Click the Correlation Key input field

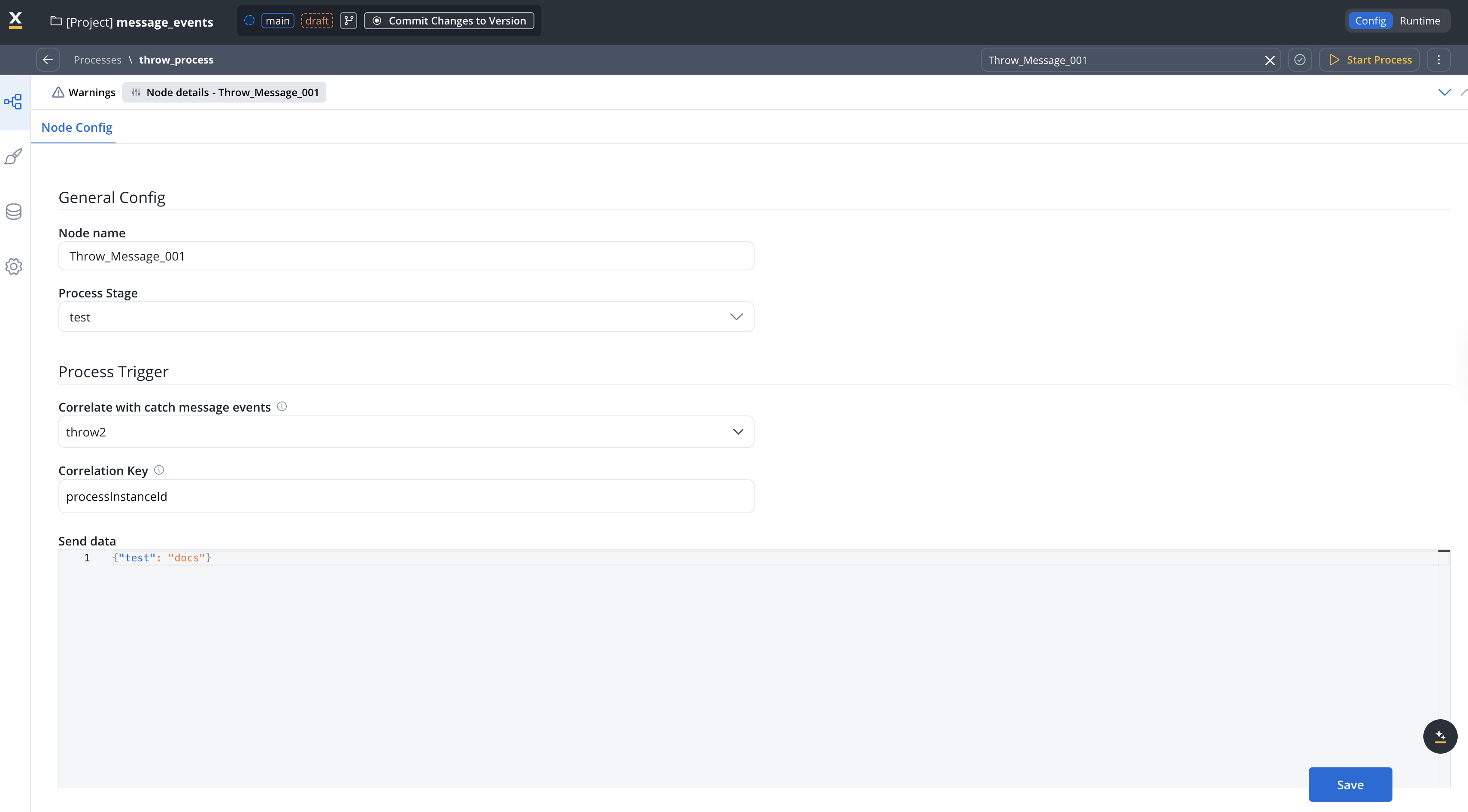click(406, 496)
